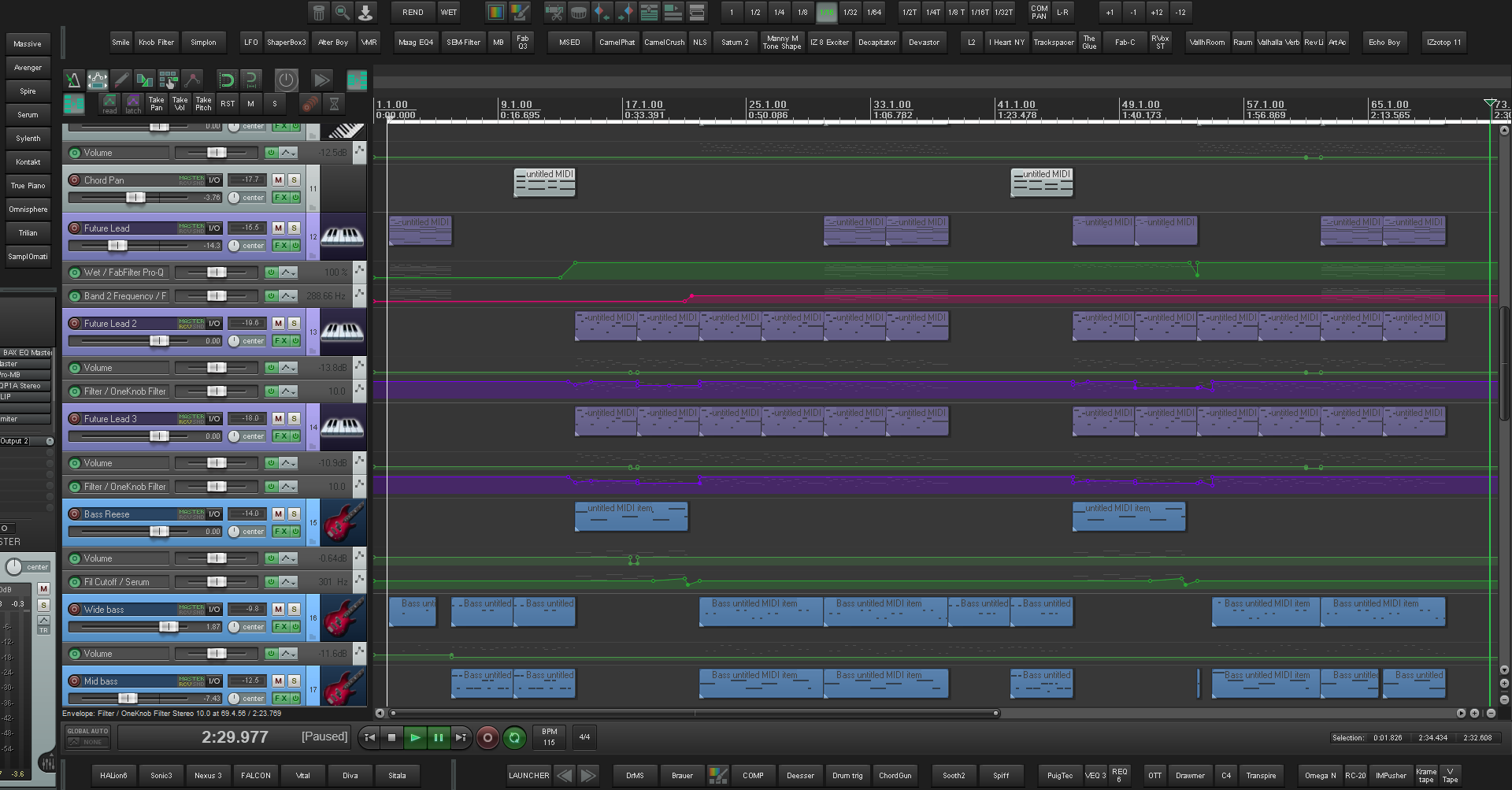Select the 1/32 grid division

[x=850, y=12]
